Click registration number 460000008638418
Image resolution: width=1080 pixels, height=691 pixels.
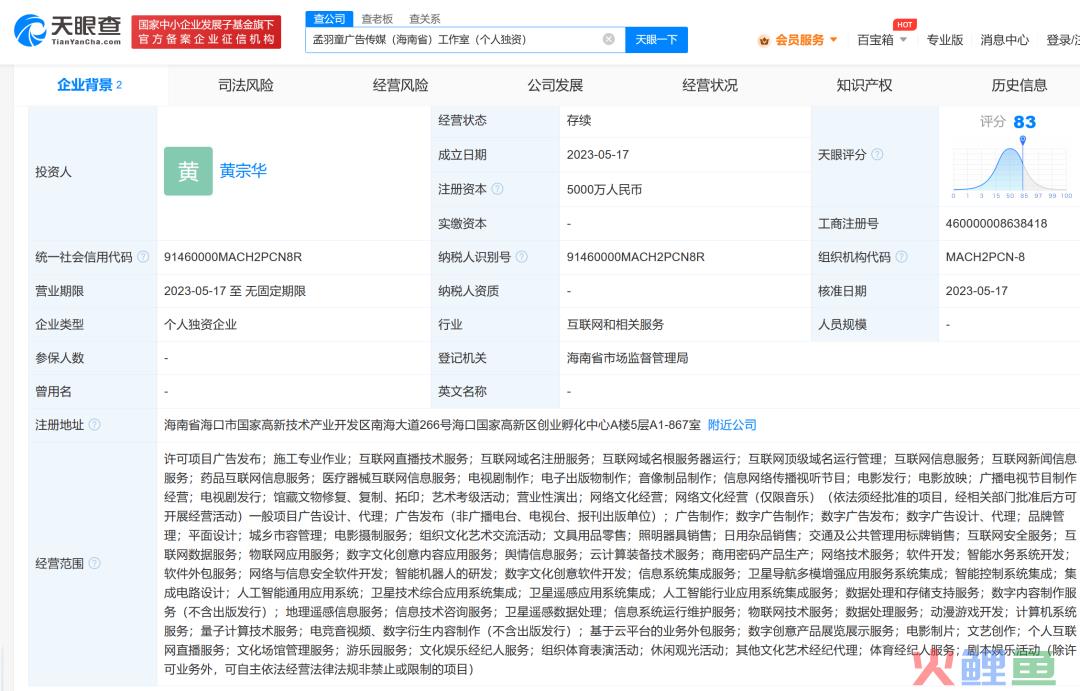click(996, 223)
